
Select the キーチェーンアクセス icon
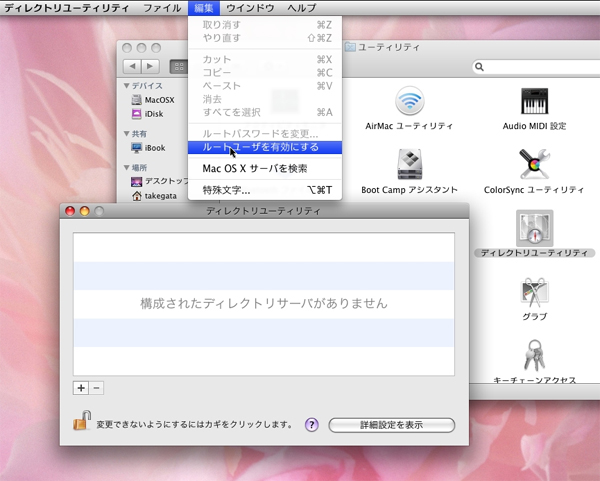pos(534,355)
